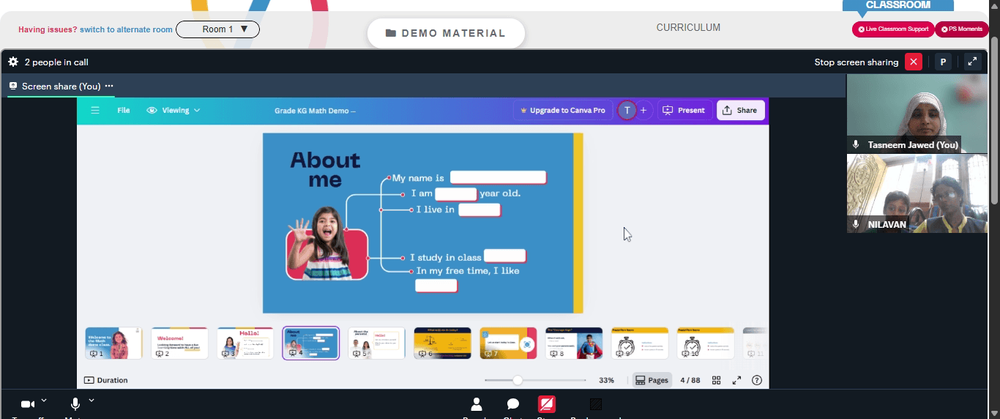Viewport: 1000px width, 419px height.
Task: Expand the Viewing mode dropdown
Action: click(x=173, y=110)
